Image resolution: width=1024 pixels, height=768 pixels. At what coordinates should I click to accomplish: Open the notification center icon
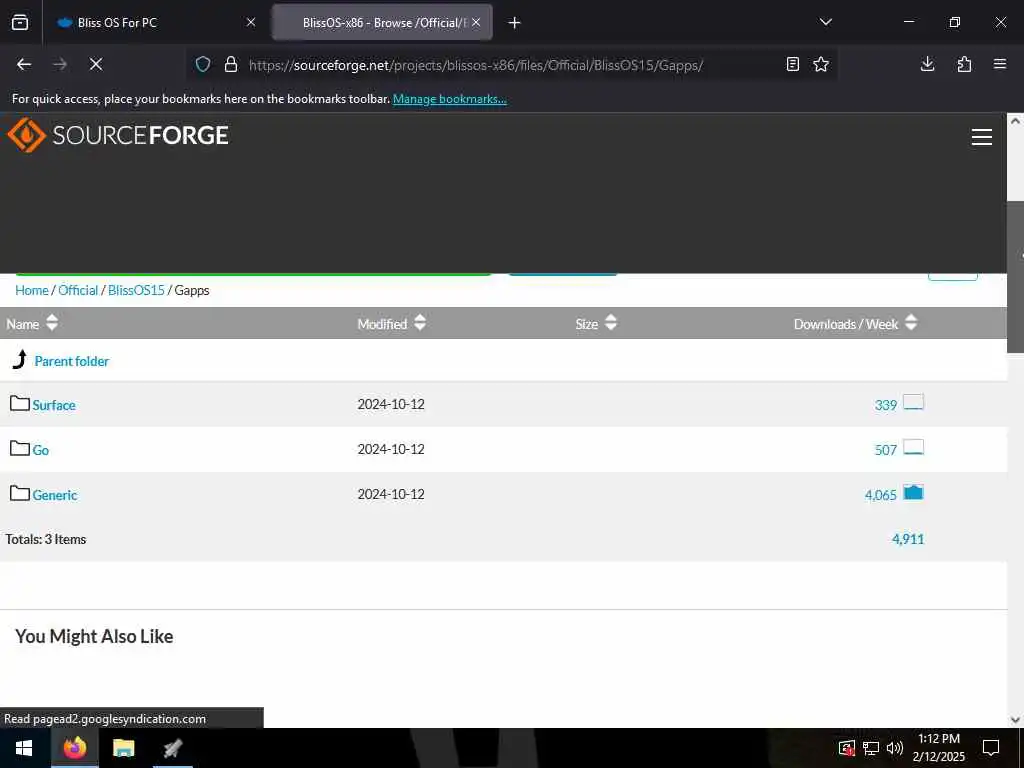coord(991,748)
